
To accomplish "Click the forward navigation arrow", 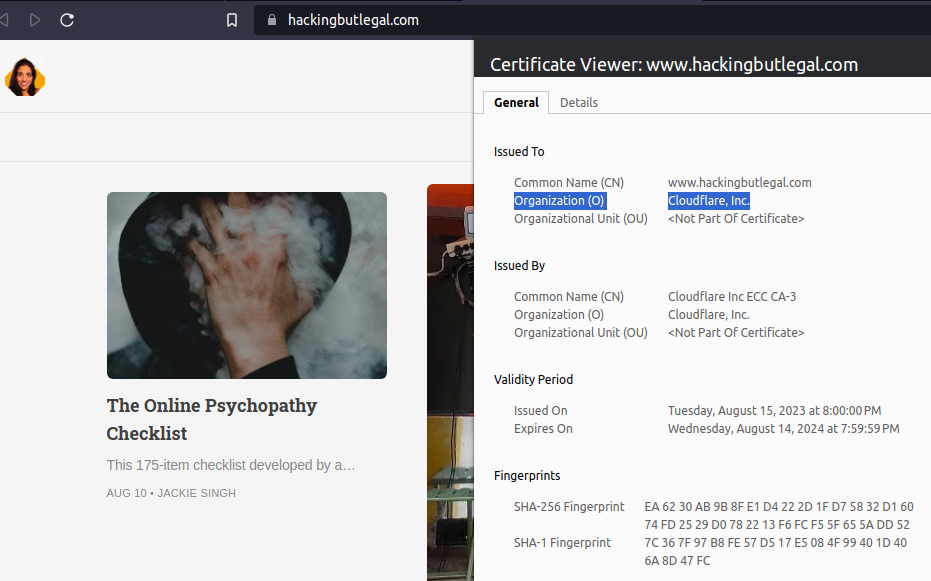I will [x=35, y=20].
